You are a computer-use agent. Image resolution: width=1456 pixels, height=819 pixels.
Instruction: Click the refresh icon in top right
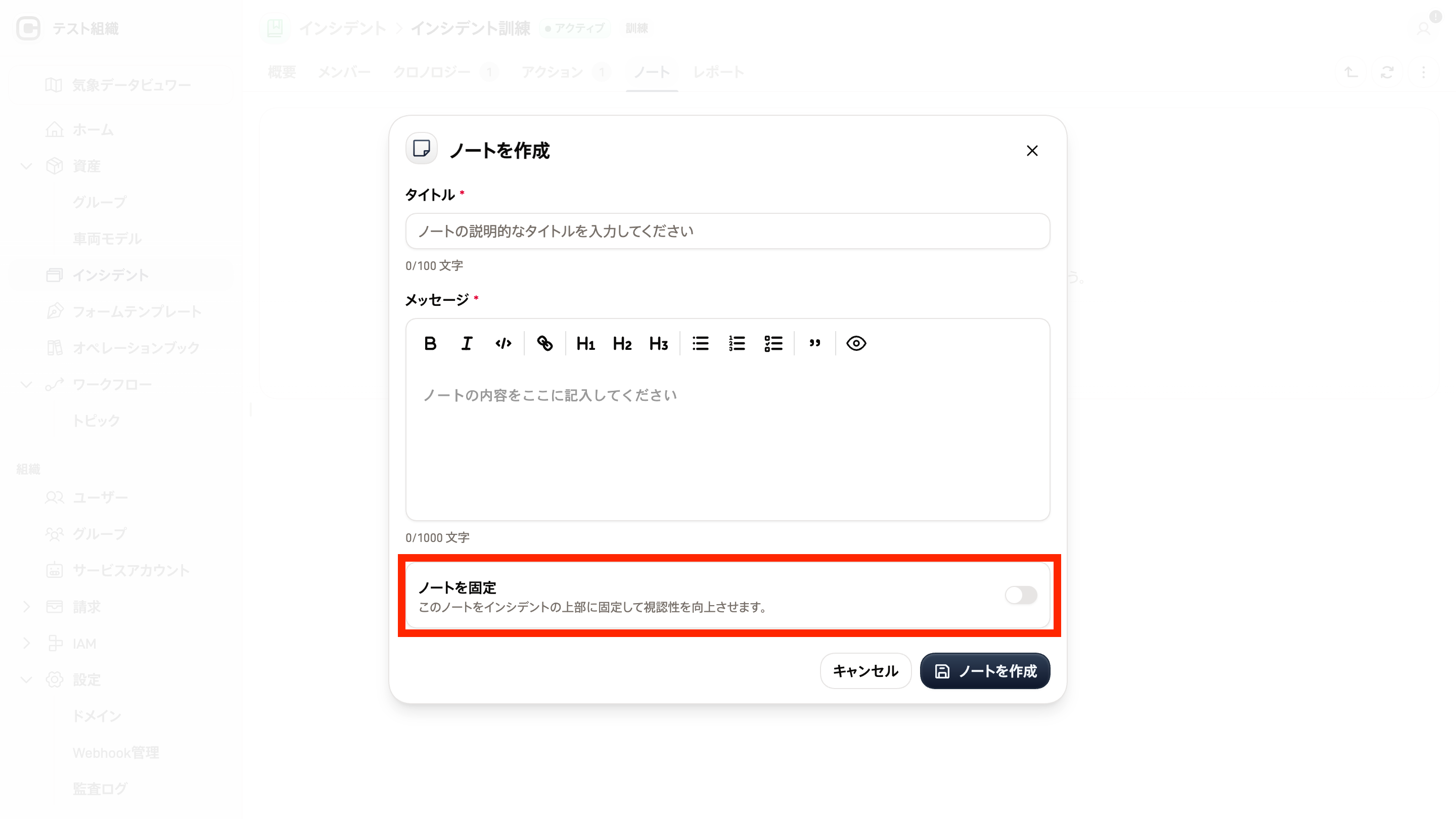(x=1387, y=72)
